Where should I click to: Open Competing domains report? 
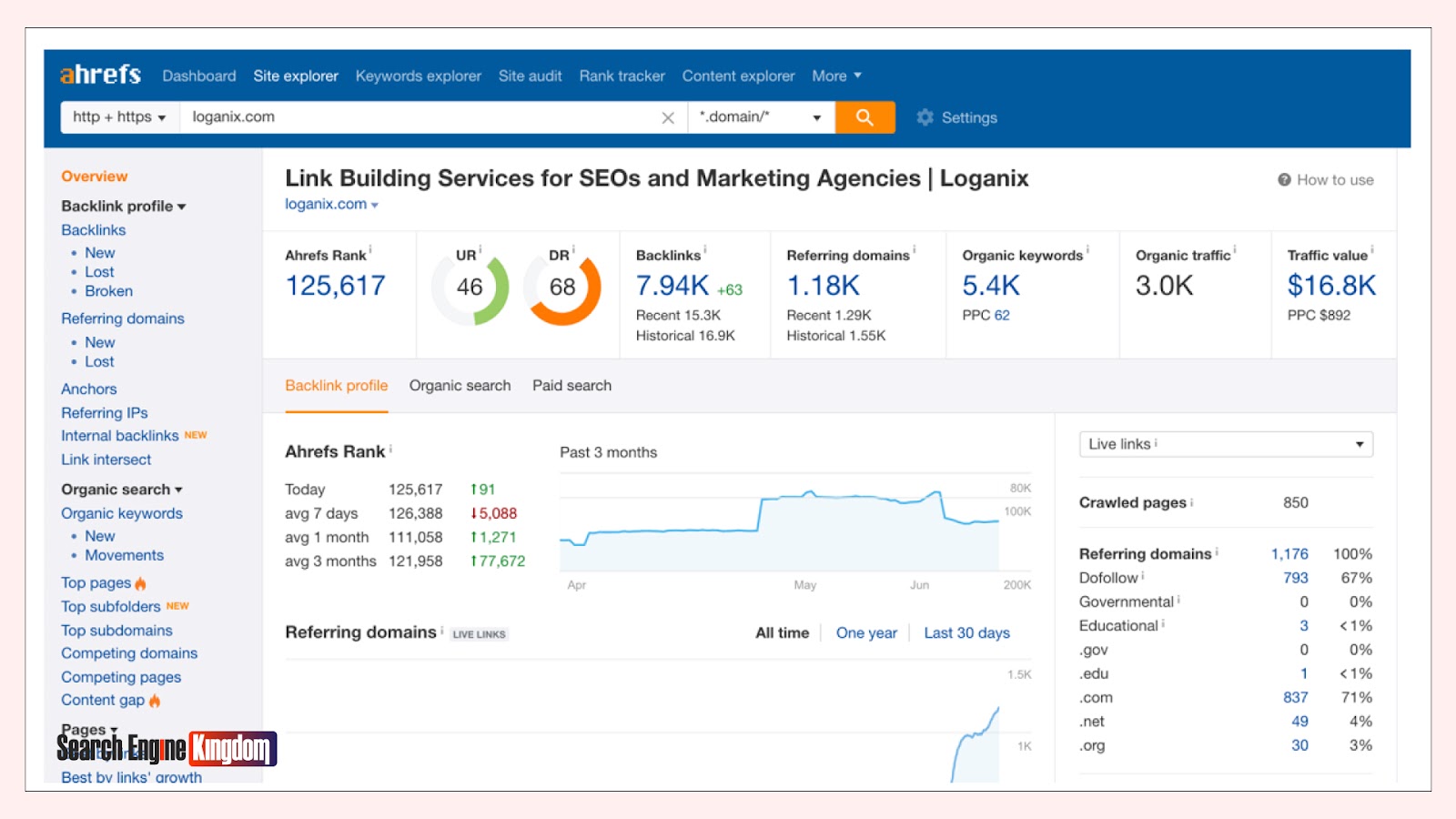coord(129,653)
